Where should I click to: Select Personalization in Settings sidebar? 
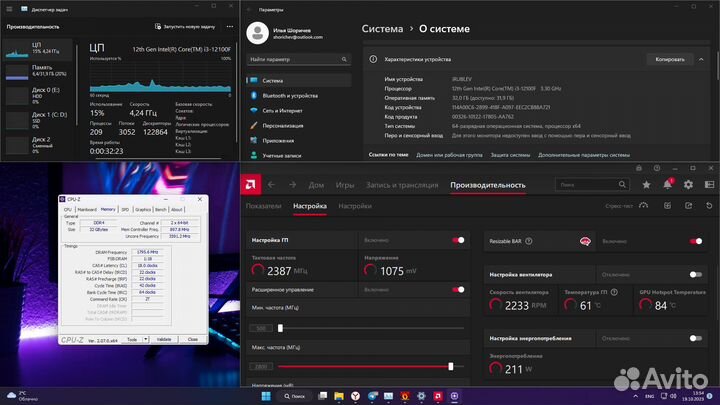pos(299,125)
